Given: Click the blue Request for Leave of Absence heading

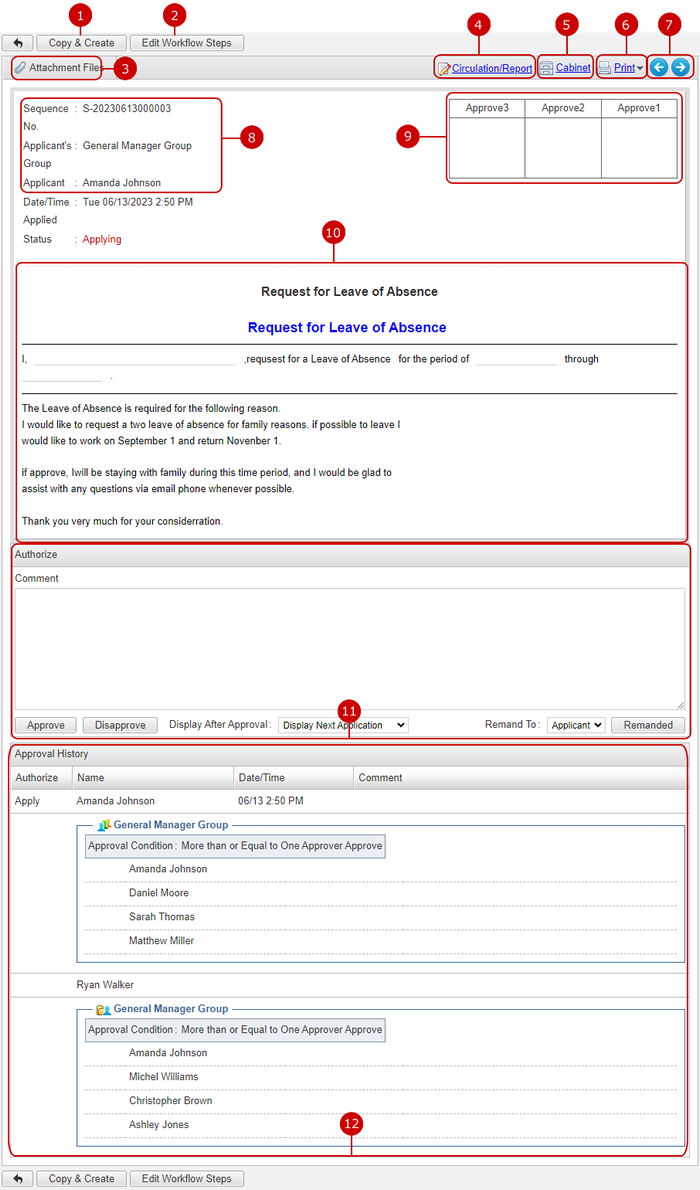Looking at the screenshot, I should point(347,328).
